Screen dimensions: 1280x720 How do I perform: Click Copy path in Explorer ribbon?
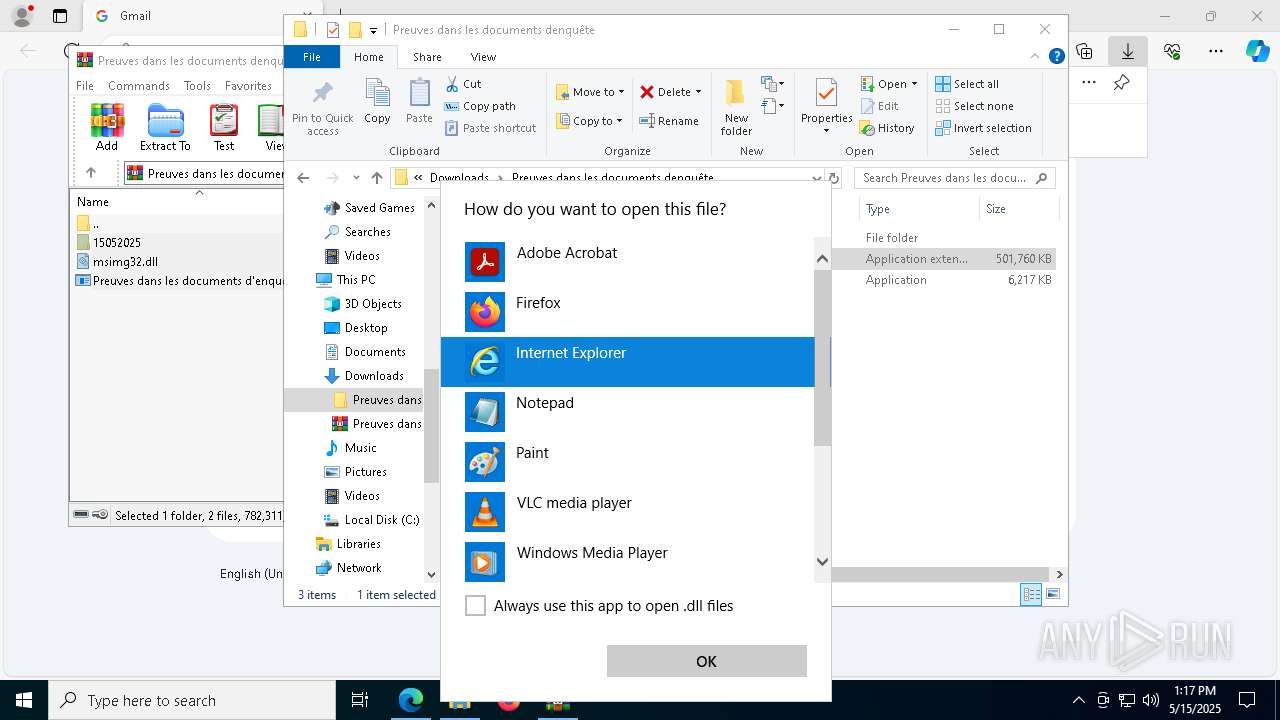[x=480, y=106]
